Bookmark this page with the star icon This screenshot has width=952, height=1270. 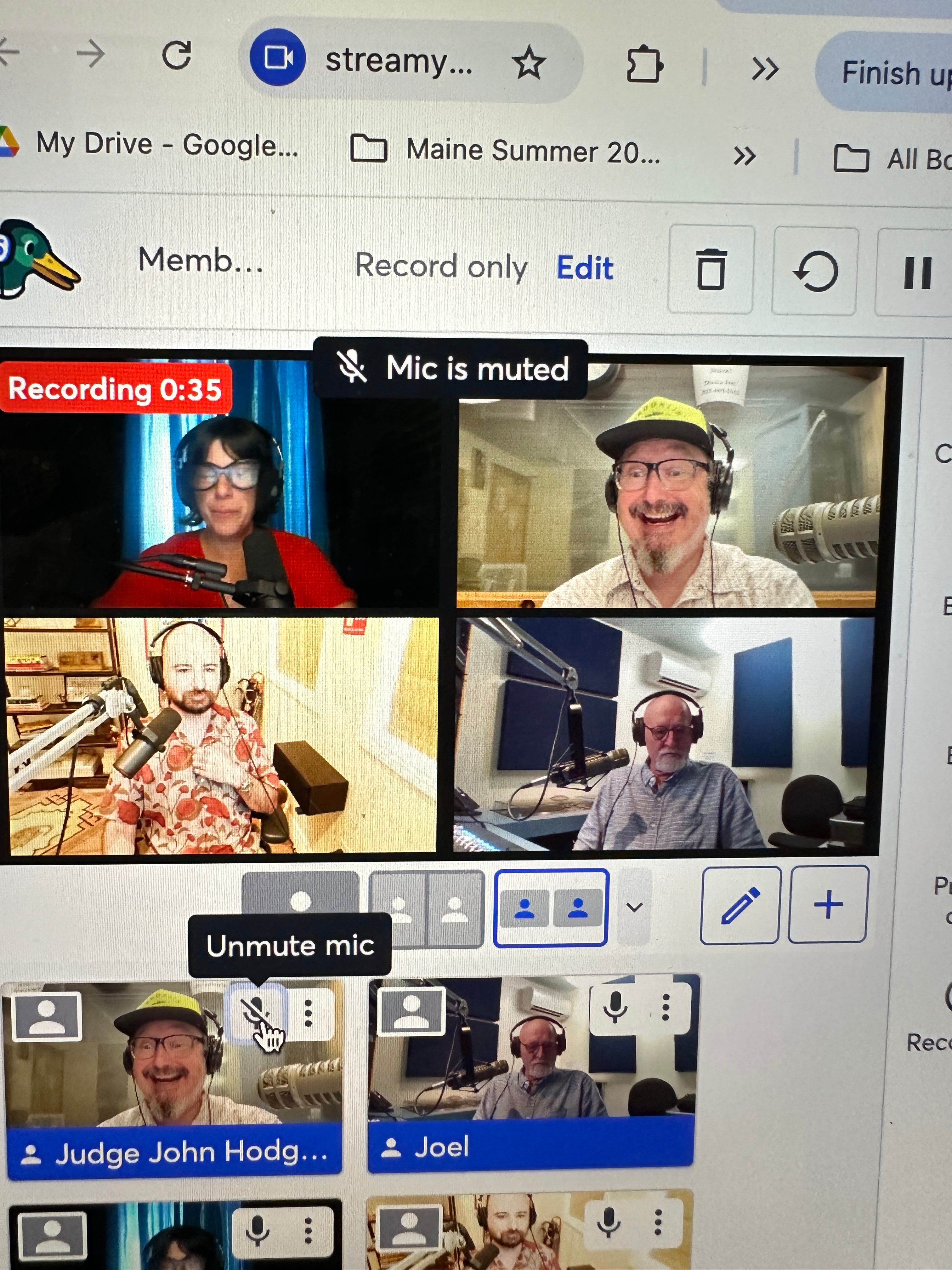[x=528, y=63]
